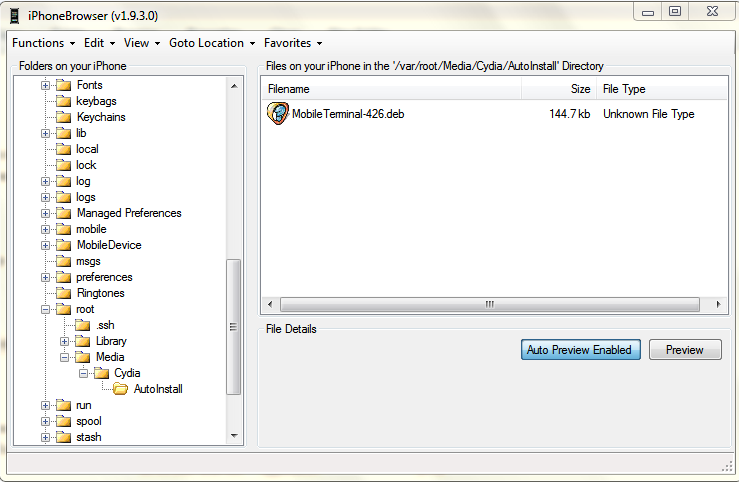Click the open AutoInstall folder icon
The image size is (739, 482).
[x=121, y=389]
